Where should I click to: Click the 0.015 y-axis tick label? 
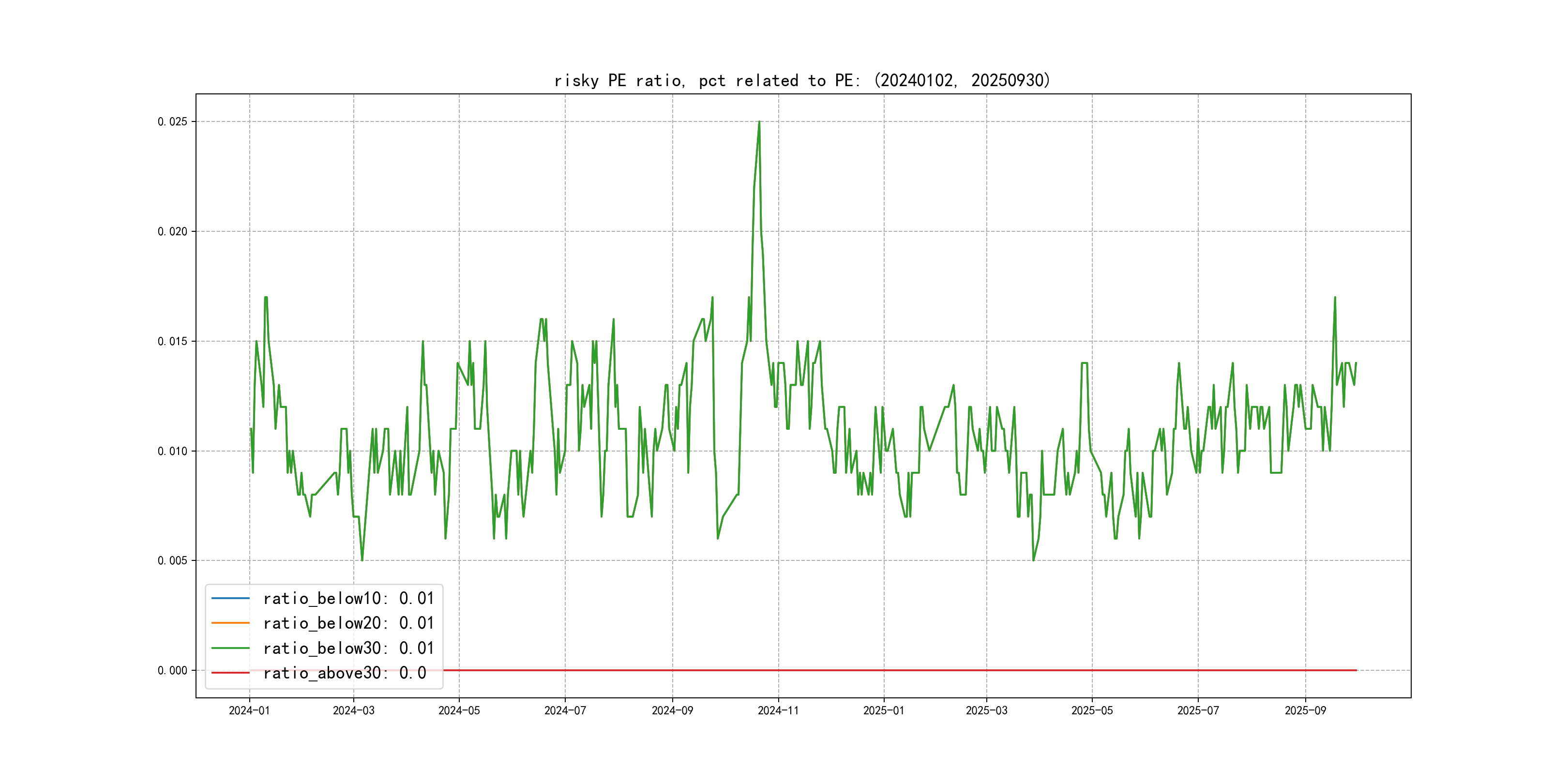[172, 342]
